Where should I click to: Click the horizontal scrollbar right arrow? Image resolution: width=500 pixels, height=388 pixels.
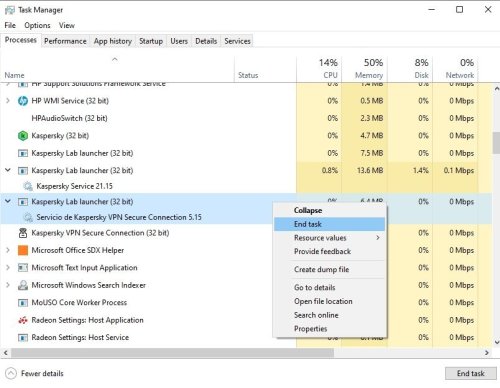tap(487, 353)
